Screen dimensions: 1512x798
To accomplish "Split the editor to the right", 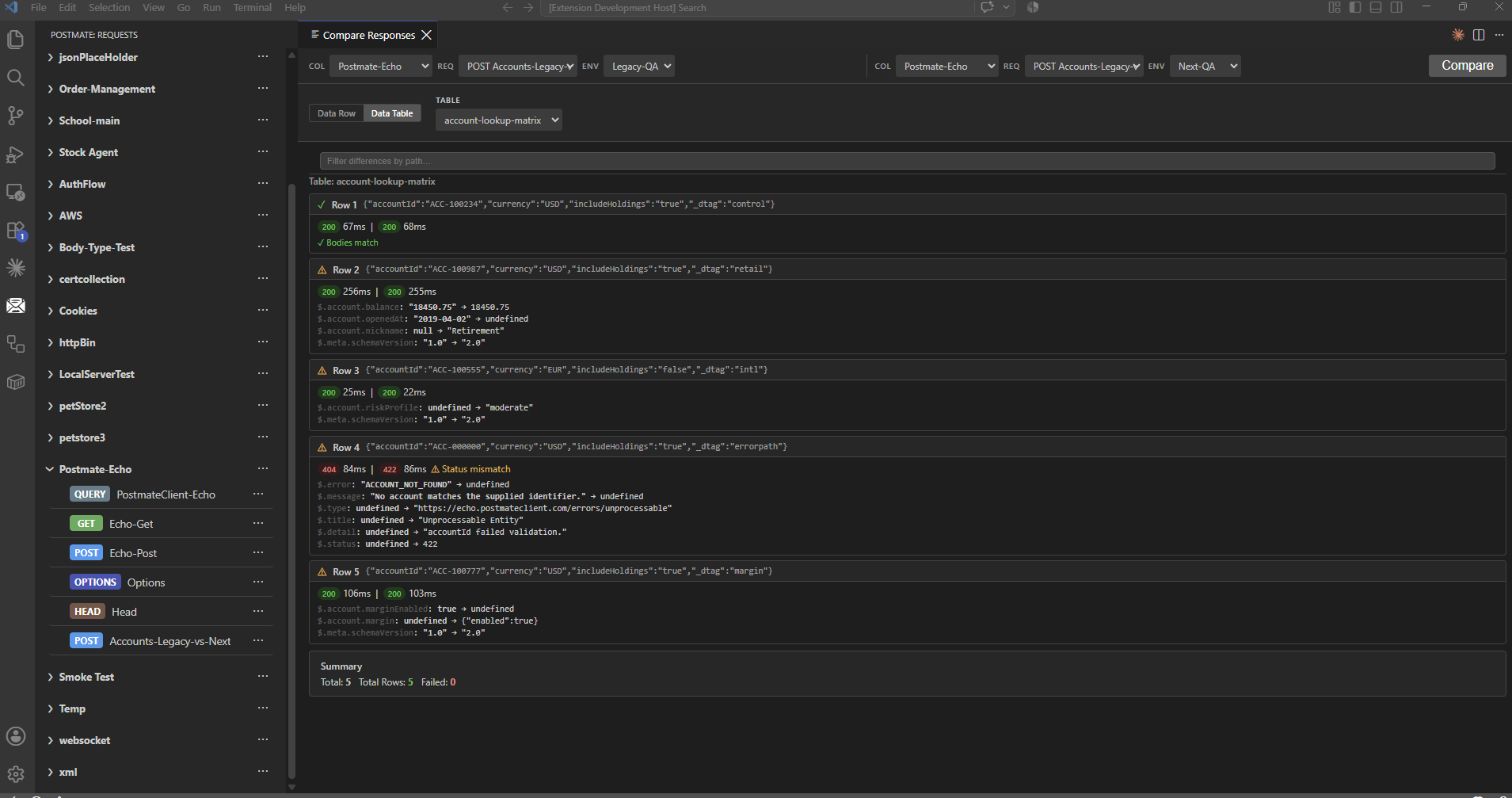I will pos(1479,35).
